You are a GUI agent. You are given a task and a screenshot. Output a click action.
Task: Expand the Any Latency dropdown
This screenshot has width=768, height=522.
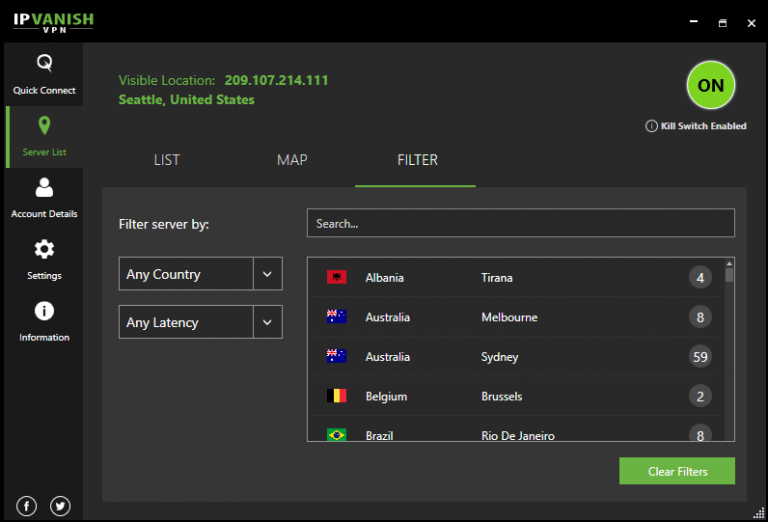186,322
